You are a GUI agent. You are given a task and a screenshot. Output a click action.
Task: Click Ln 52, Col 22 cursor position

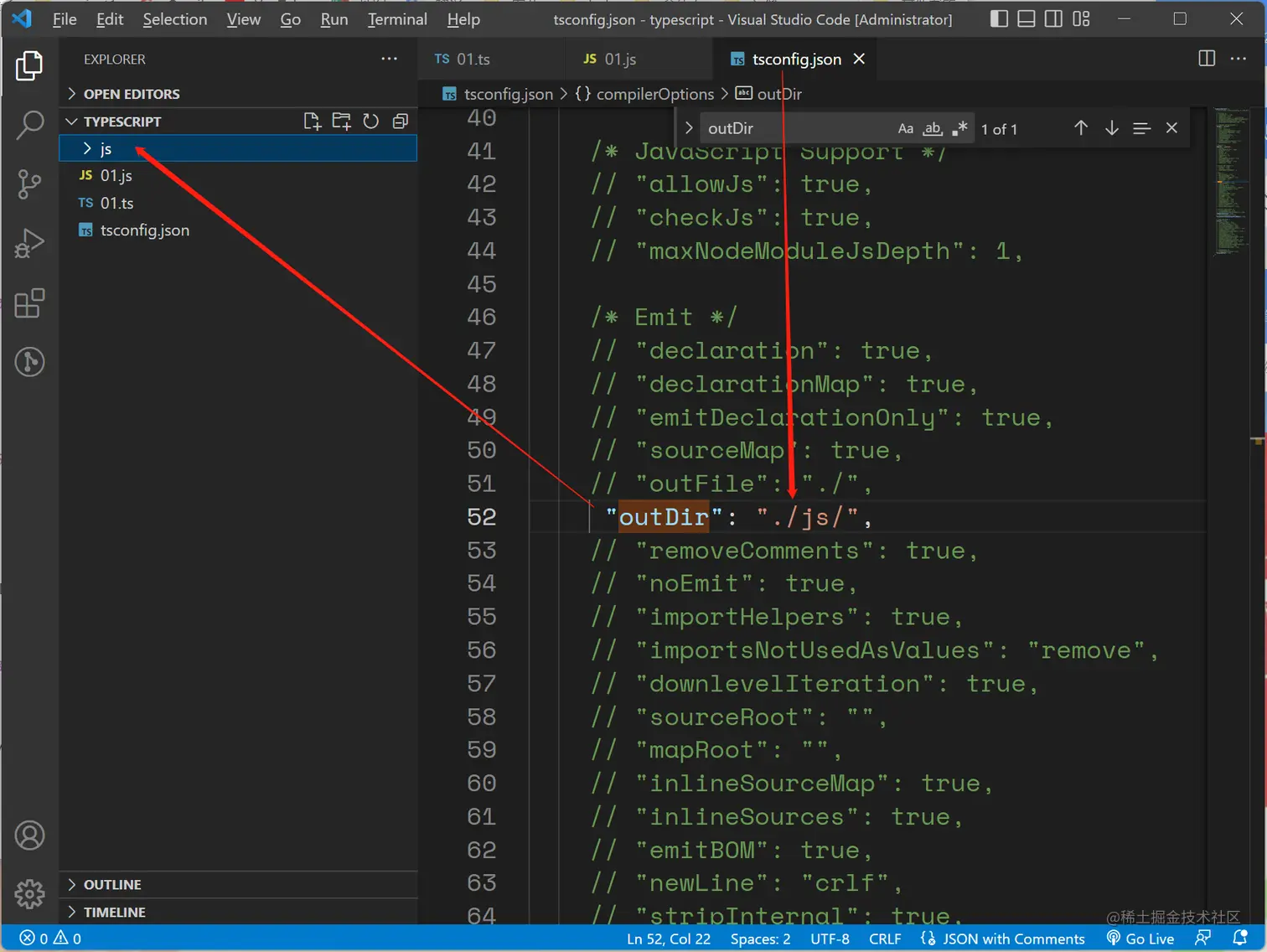pyautogui.click(x=669, y=939)
